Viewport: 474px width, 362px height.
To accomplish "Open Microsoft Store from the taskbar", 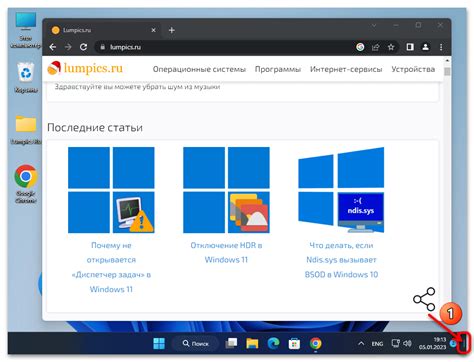I will (x=294, y=343).
